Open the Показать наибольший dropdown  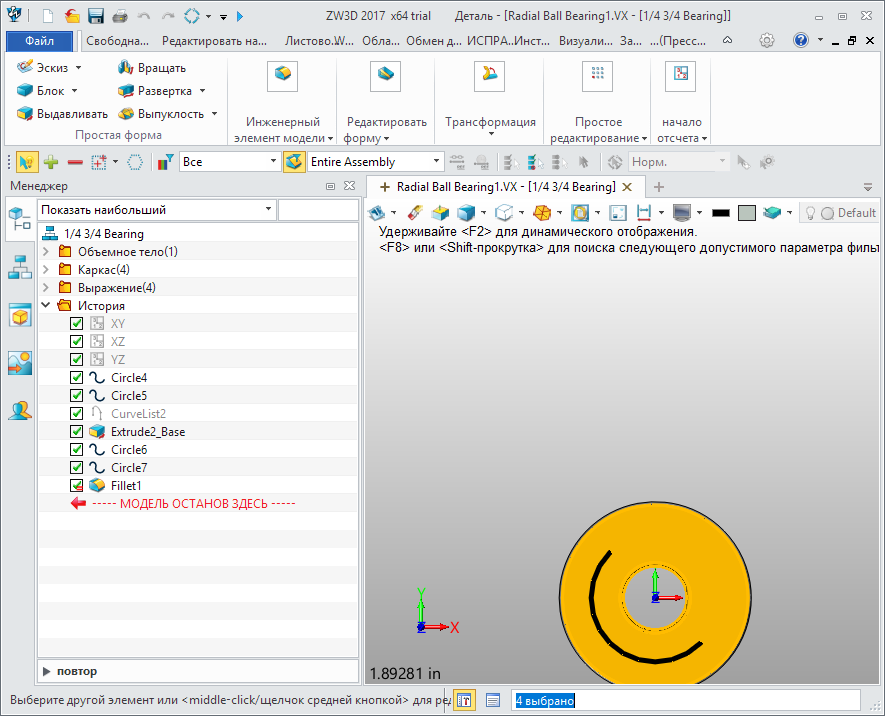[268, 210]
